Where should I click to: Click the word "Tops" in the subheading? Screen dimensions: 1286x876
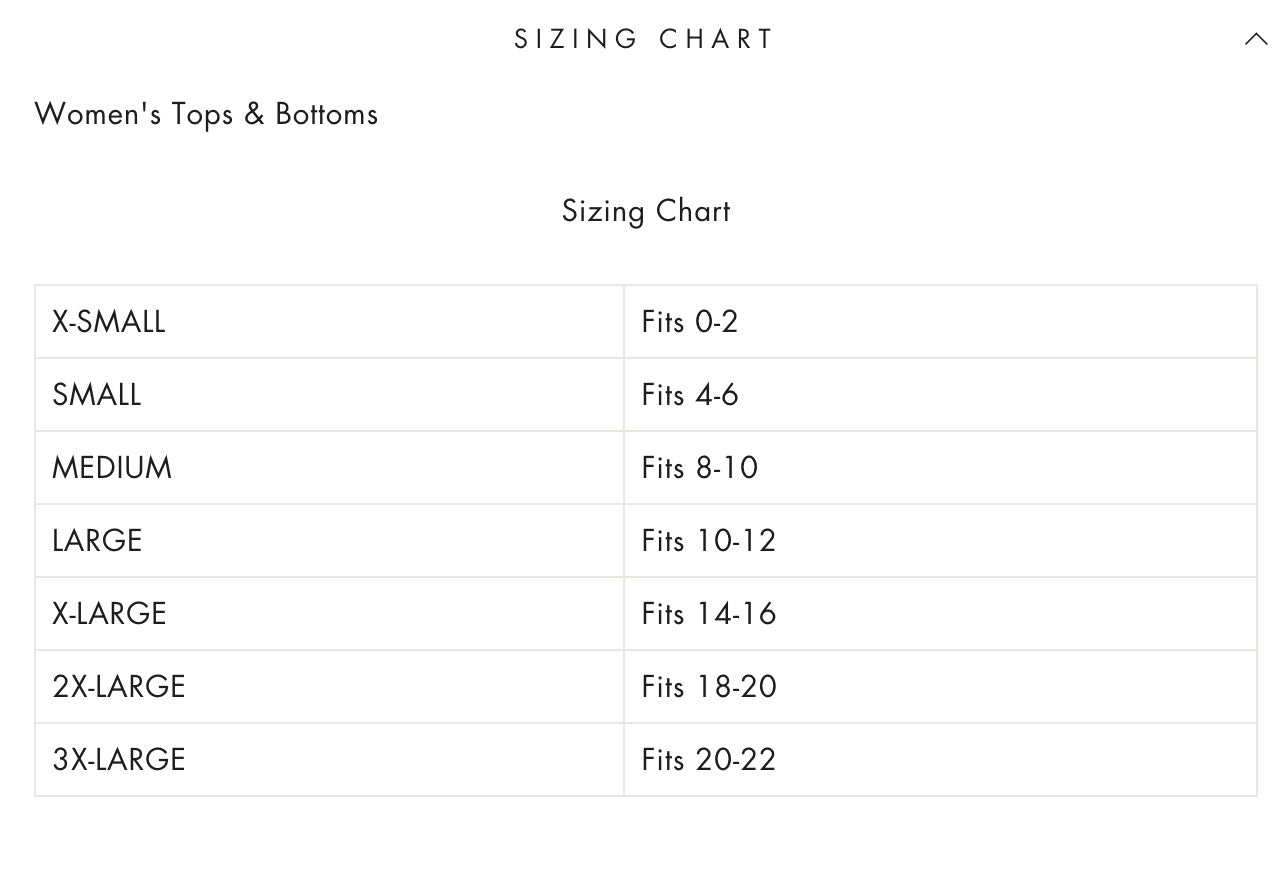tap(202, 114)
